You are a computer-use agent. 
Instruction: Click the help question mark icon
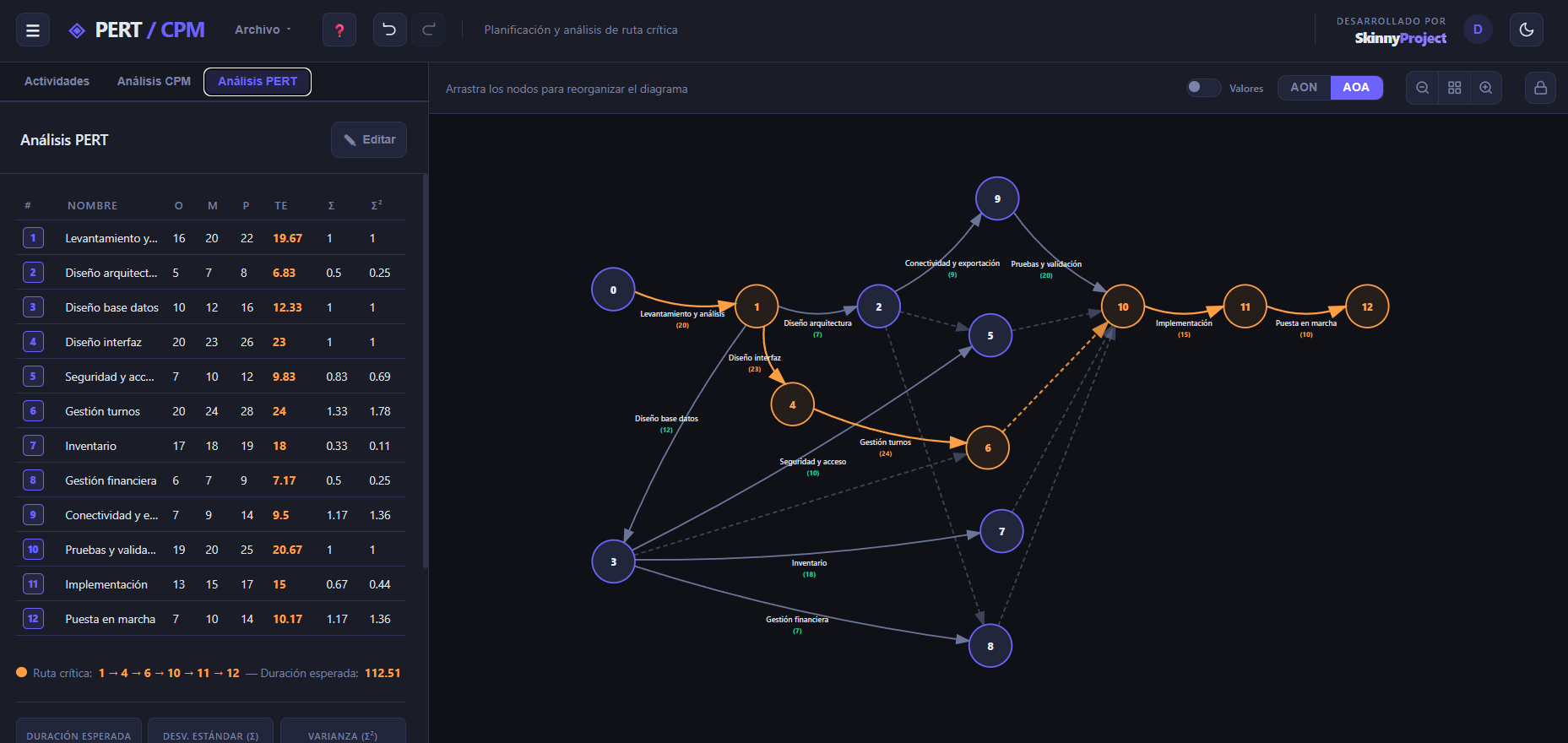pos(339,30)
